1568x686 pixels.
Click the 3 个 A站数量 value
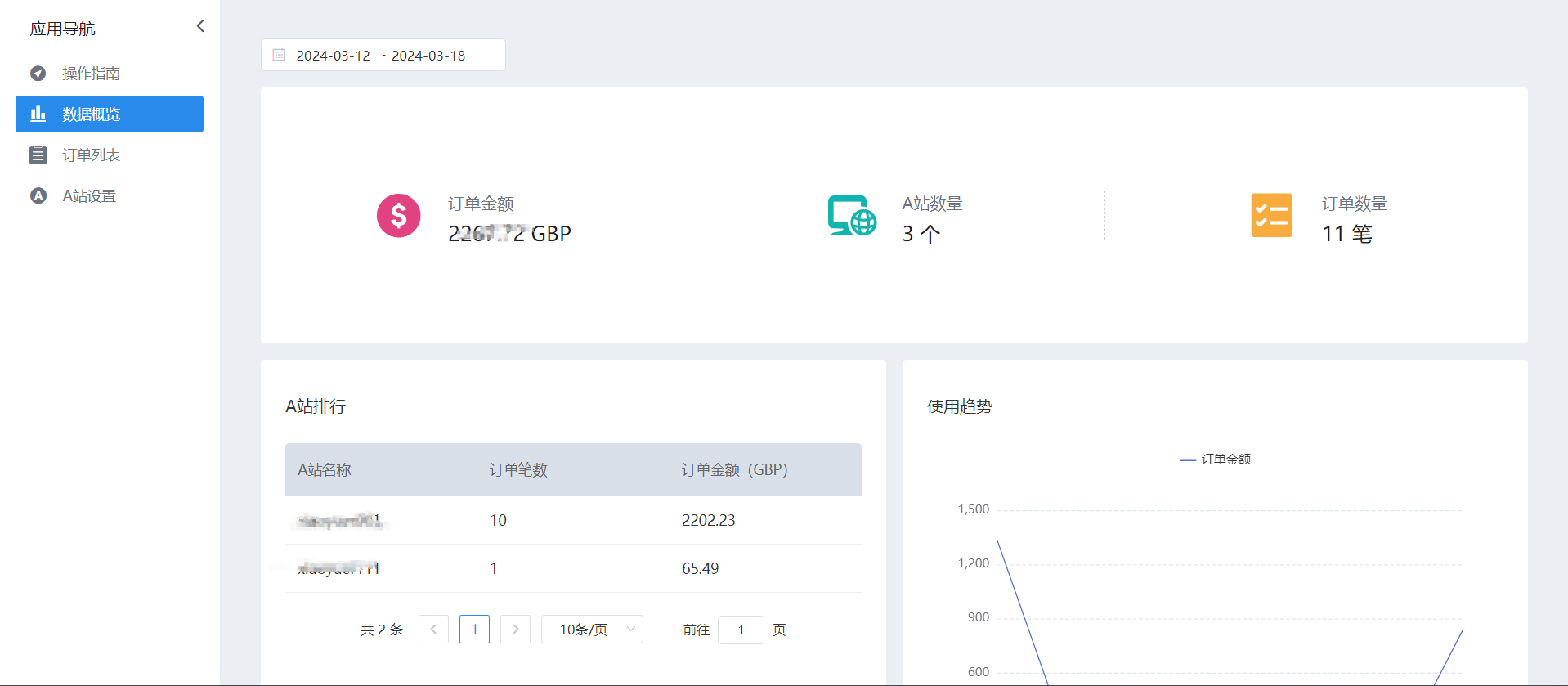pos(921,234)
